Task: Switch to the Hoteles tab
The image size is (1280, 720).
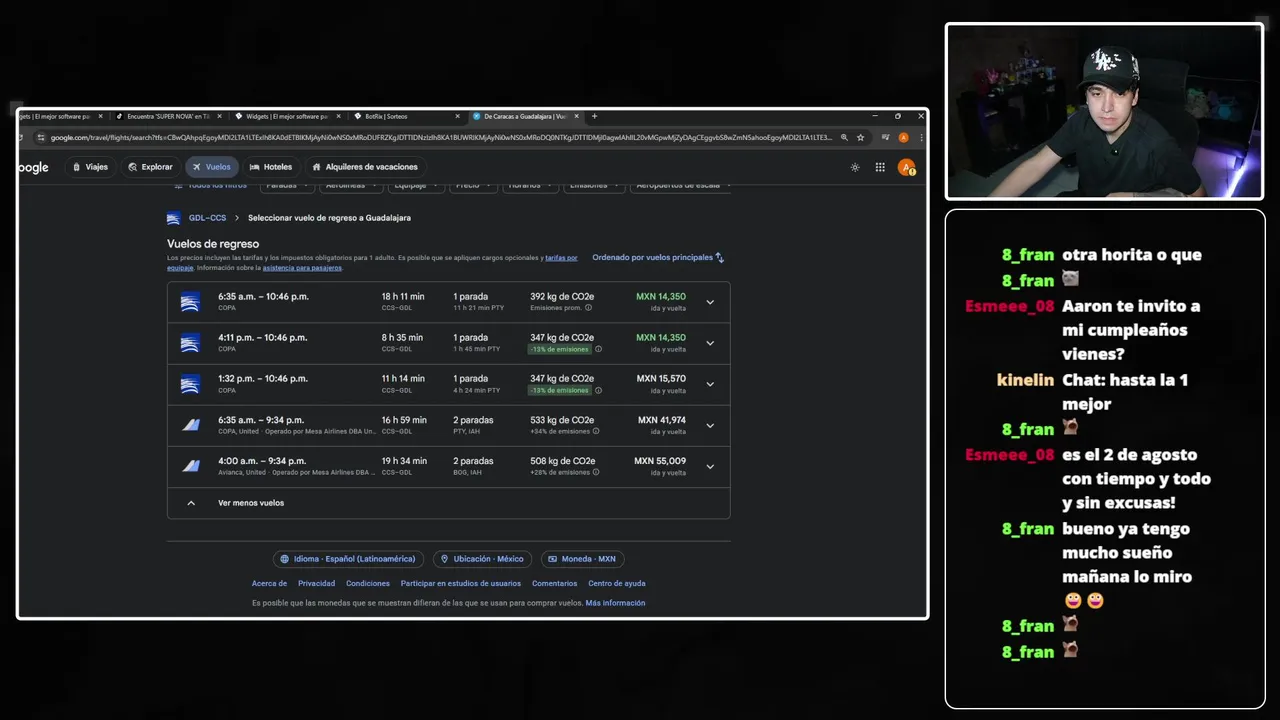Action: click(271, 167)
